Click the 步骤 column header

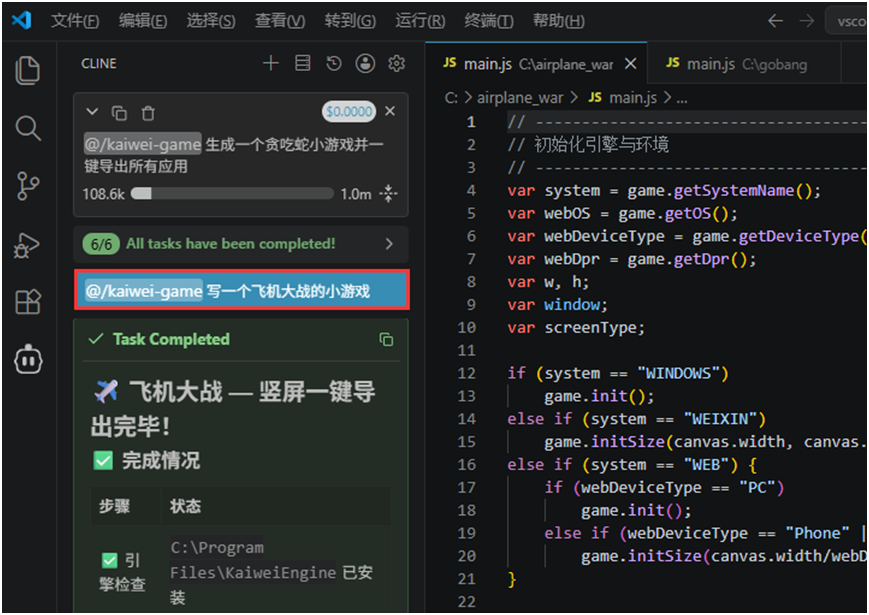click(114, 506)
